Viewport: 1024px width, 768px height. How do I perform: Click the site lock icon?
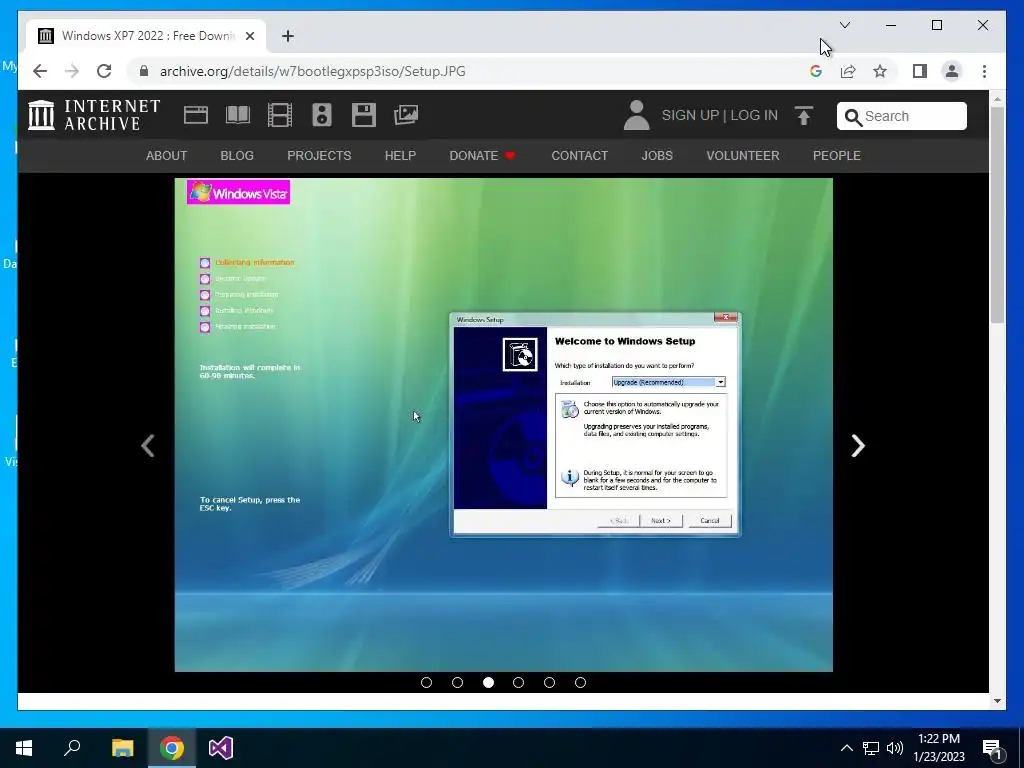tap(144, 71)
